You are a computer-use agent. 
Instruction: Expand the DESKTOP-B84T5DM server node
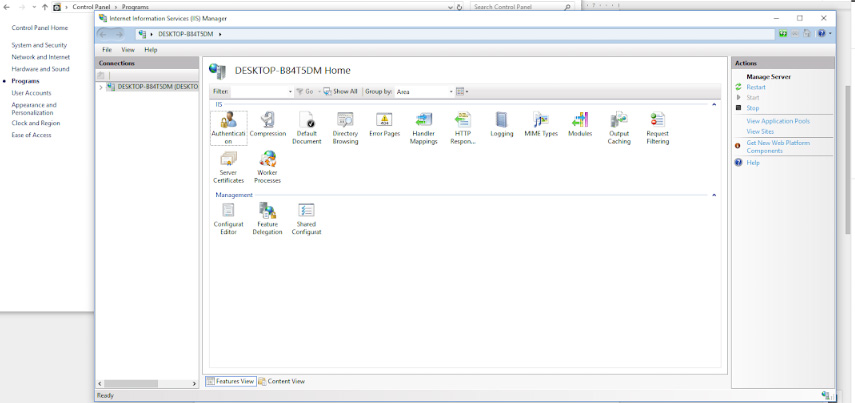[x=101, y=87]
